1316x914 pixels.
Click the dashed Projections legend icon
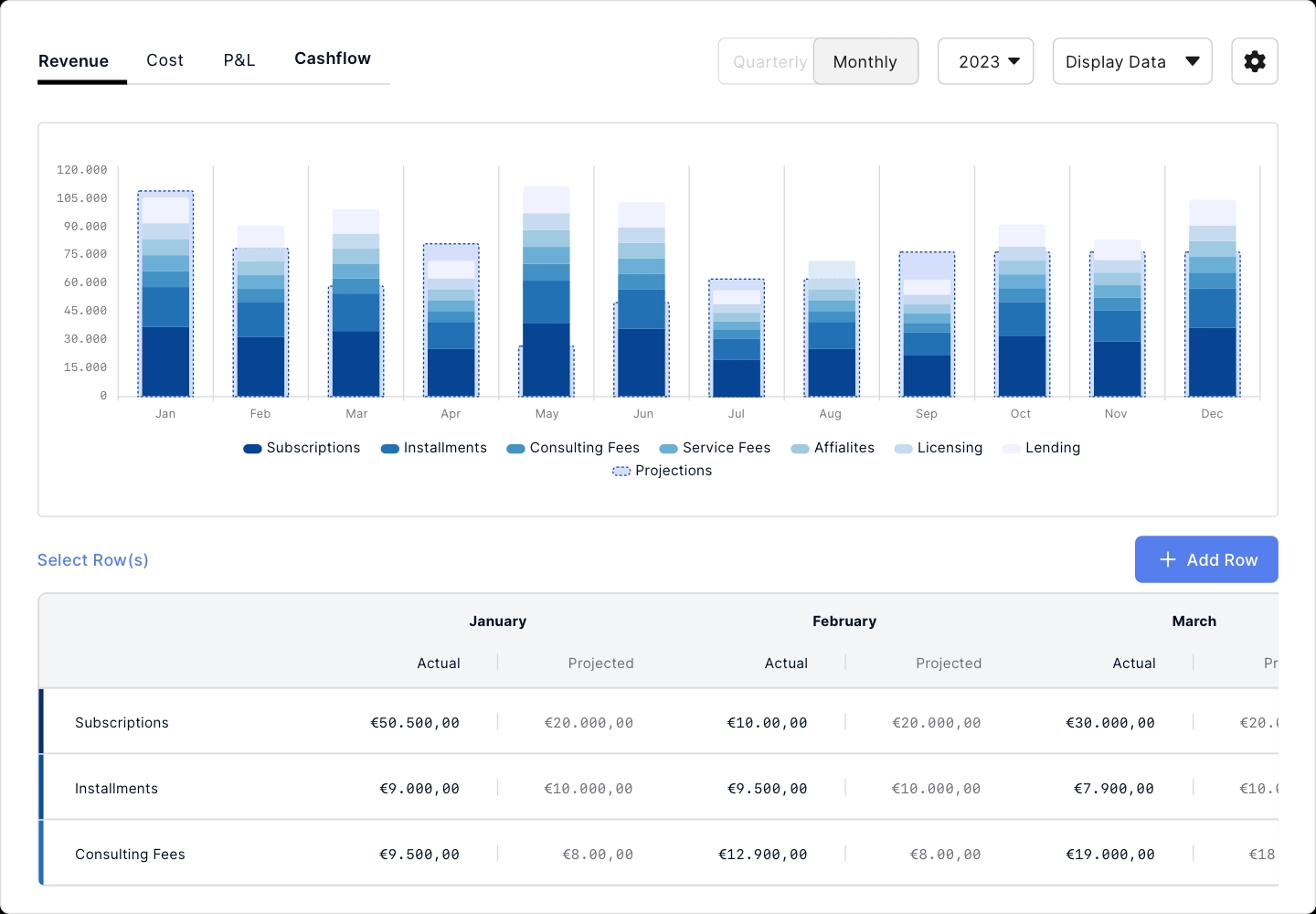pyautogui.click(x=621, y=471)
